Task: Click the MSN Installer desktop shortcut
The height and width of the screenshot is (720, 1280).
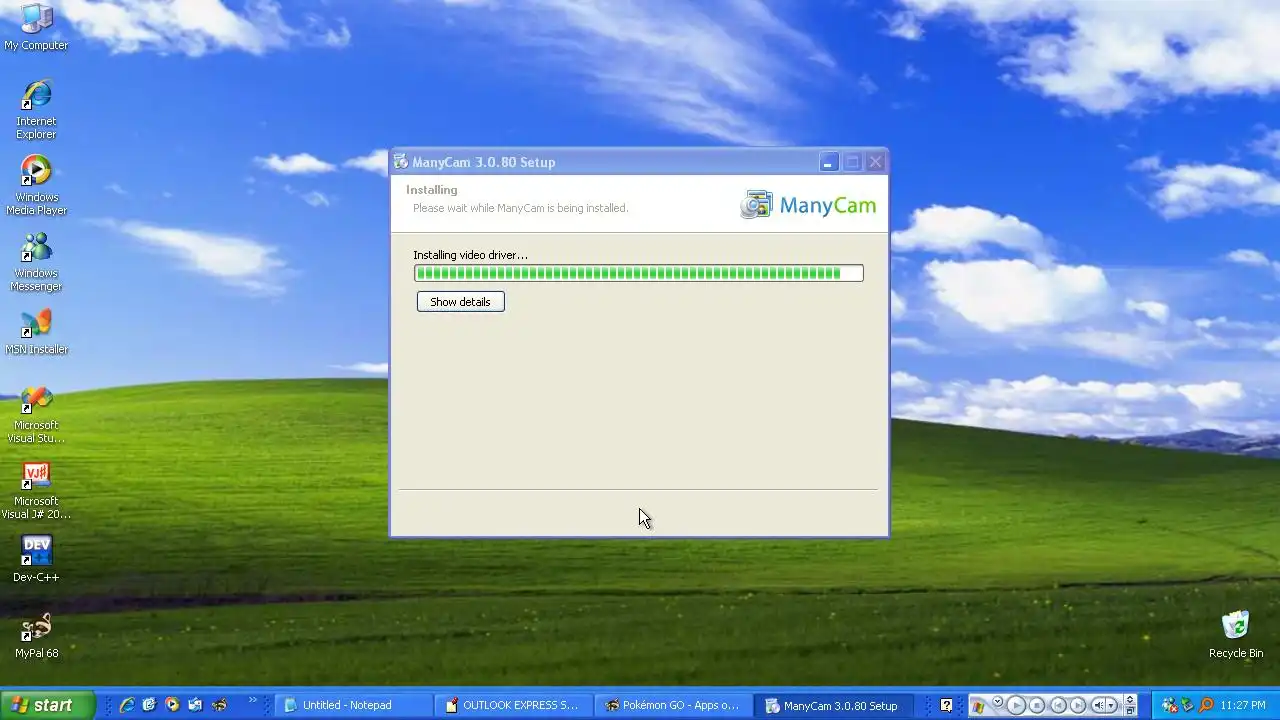Action: click(36, 332)
